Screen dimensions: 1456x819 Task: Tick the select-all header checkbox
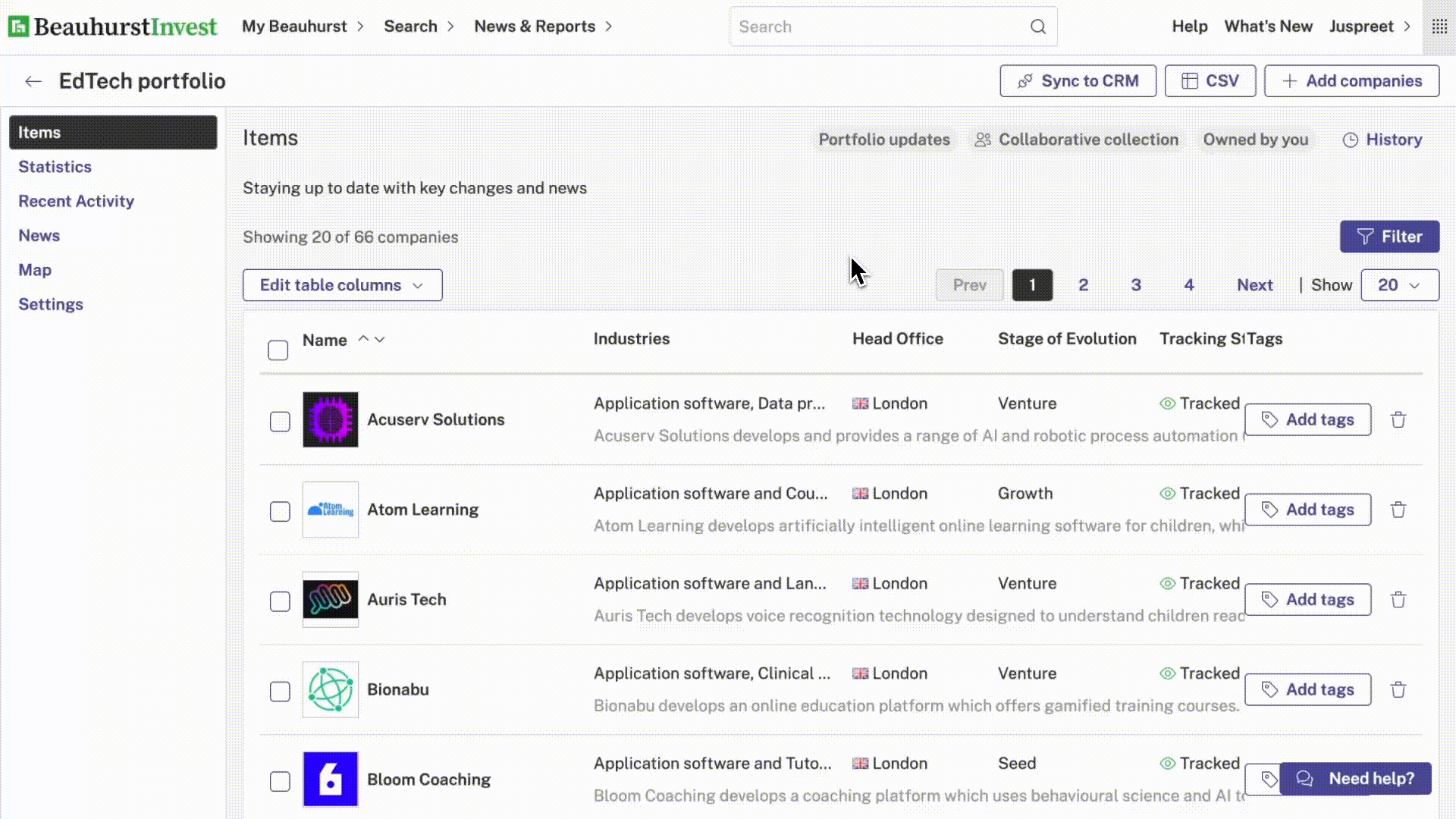[x=278, y=350]
